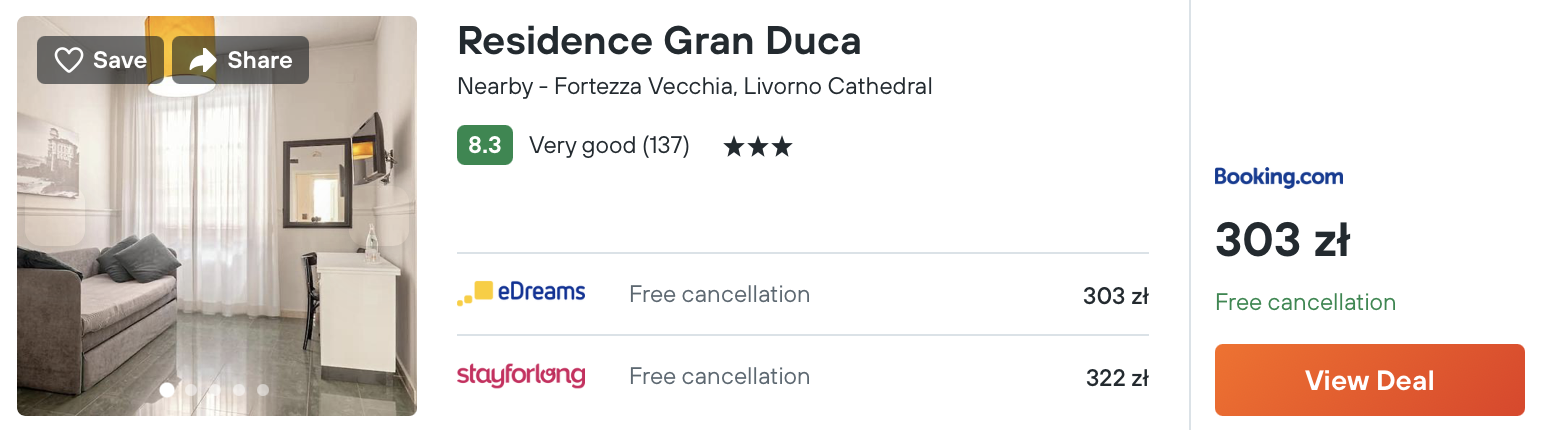Click the three-star rating icons

(758, 147)
